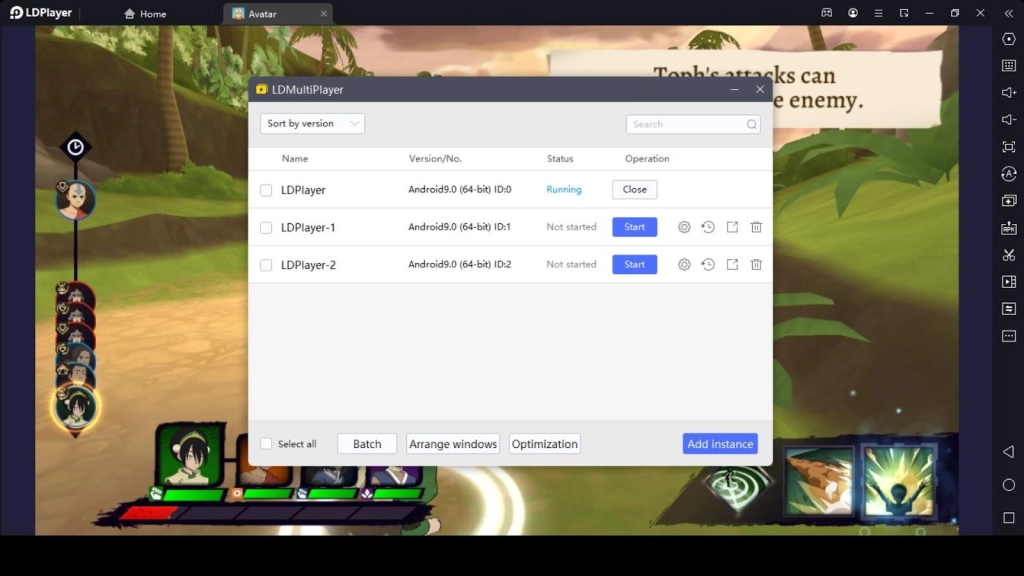
Task: Start the LDPlayer-1 instance
Action: click(x=634, y=227)
